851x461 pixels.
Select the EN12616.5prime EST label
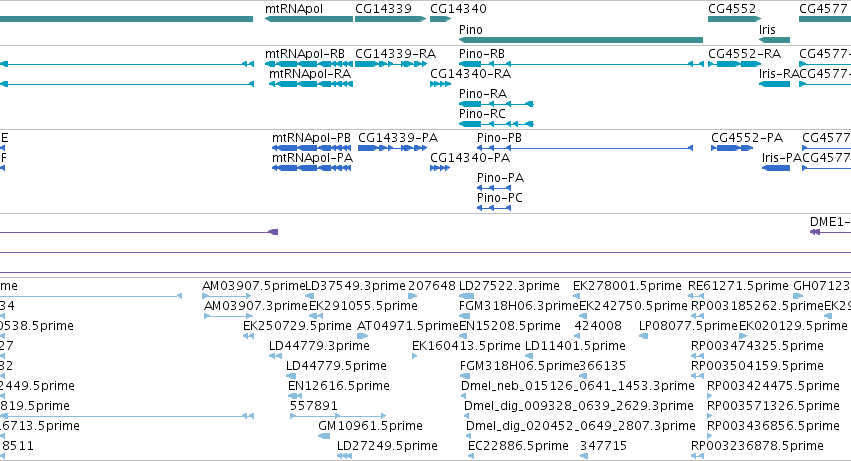click(x=339, y=387)
